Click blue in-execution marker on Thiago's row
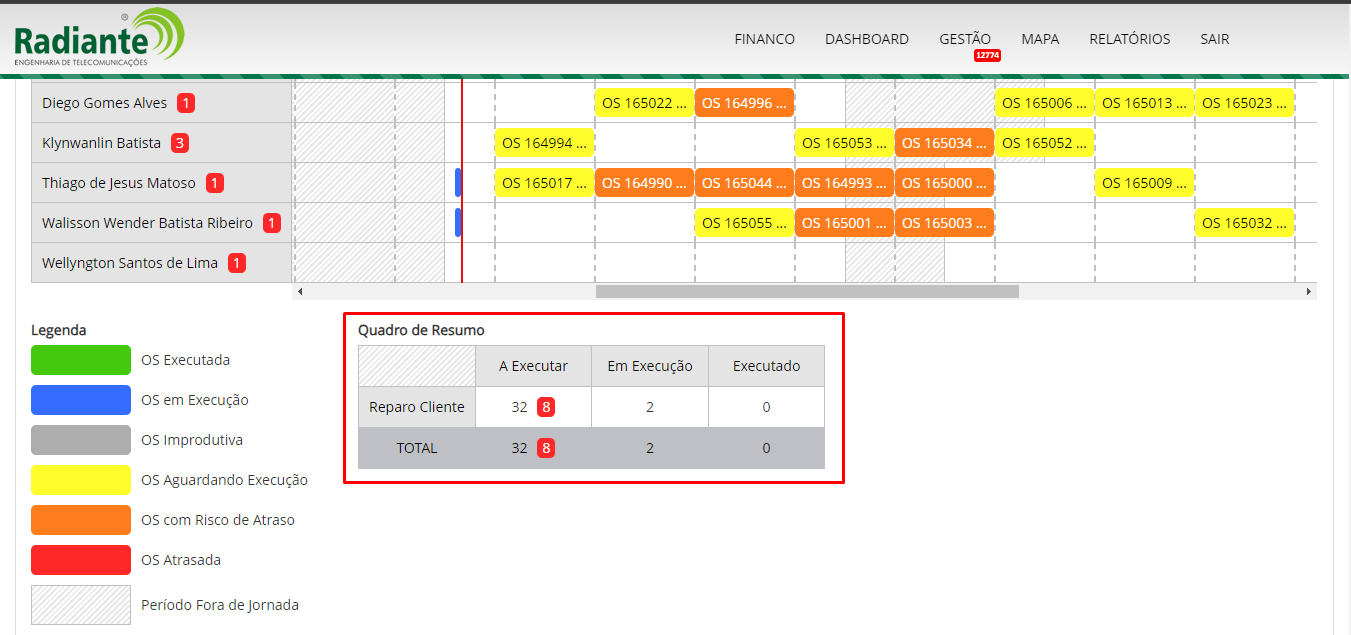Screen dimensions: 1351x635 click(x=458, y=183)
